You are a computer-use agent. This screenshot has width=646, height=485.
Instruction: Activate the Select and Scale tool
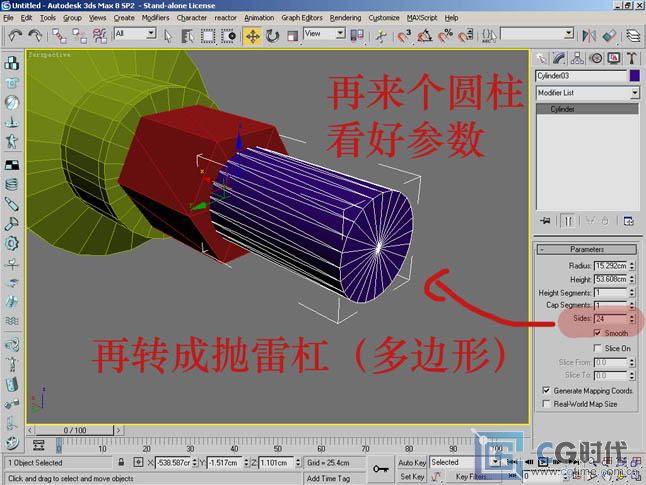[292, 36]
